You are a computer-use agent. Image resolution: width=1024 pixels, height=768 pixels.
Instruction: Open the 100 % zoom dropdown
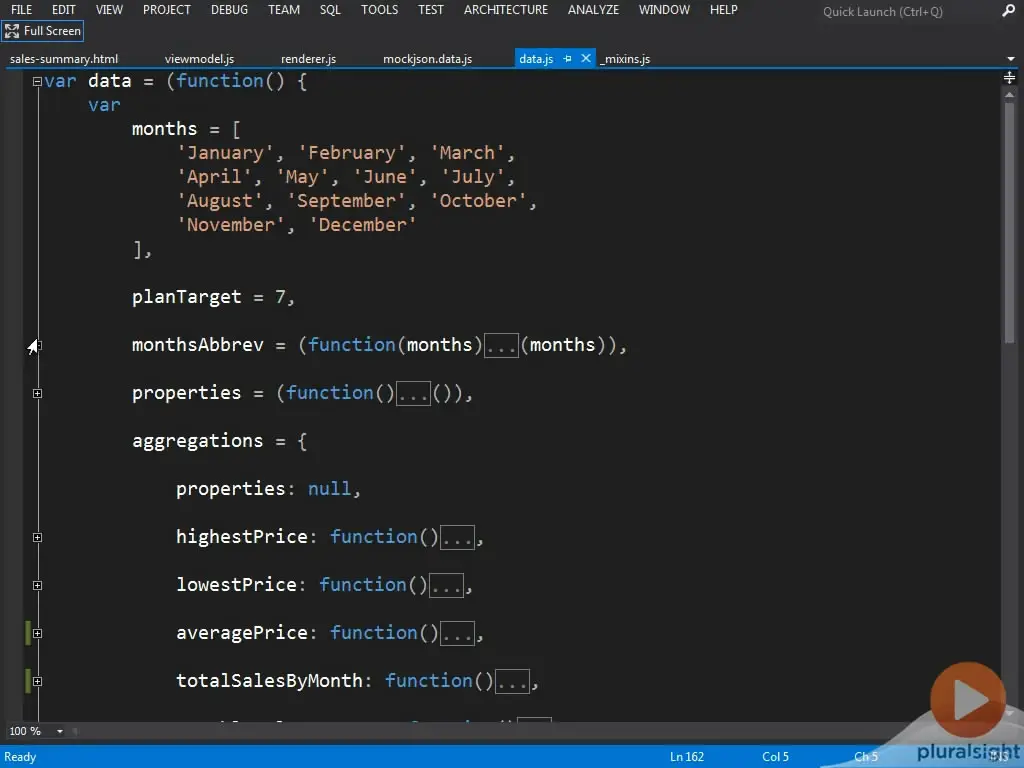pyautogui.click(x=59, y=731)
